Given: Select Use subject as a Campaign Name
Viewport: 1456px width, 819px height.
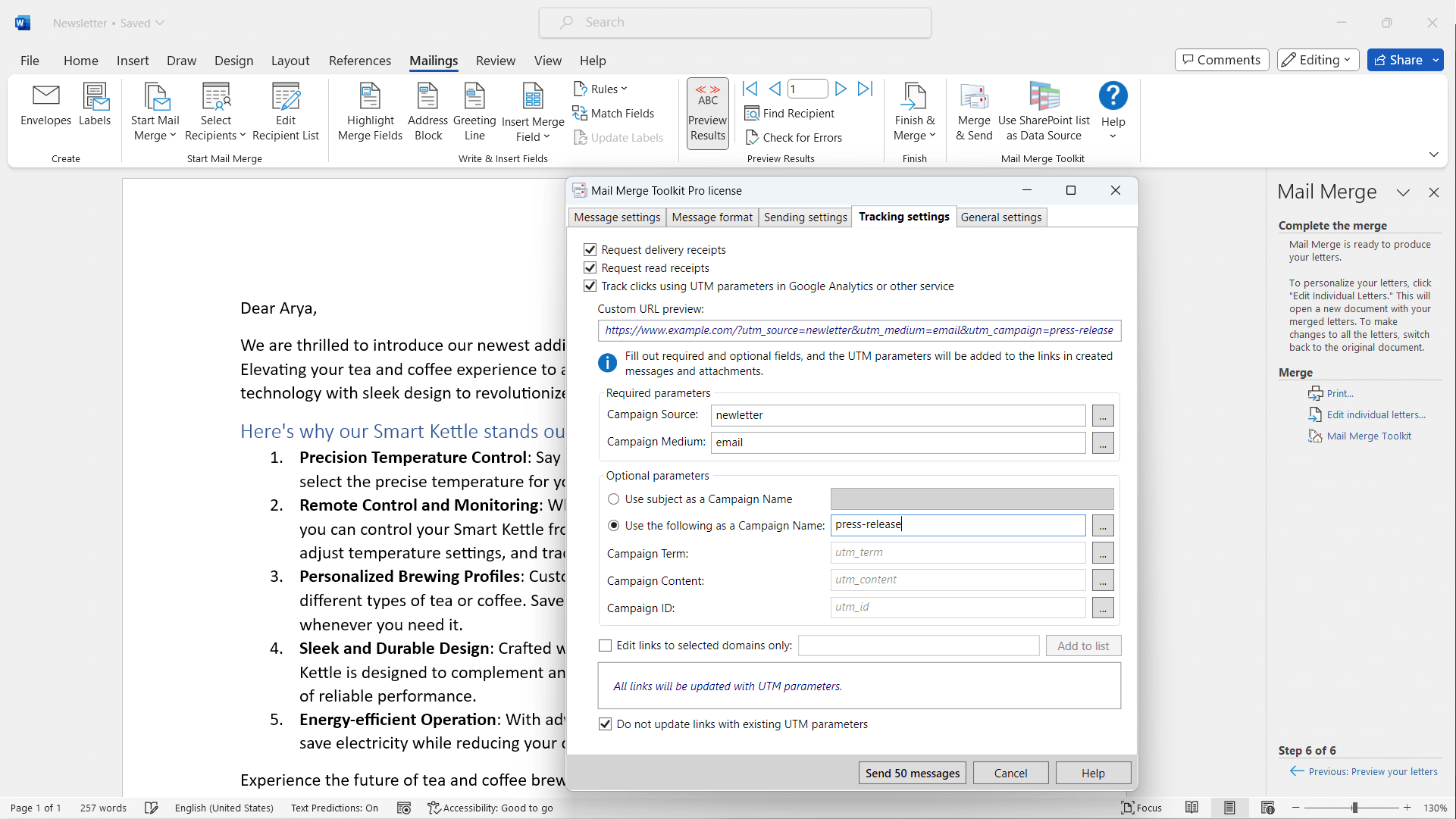Looking at the screenshot, I should tap(614, 499).
